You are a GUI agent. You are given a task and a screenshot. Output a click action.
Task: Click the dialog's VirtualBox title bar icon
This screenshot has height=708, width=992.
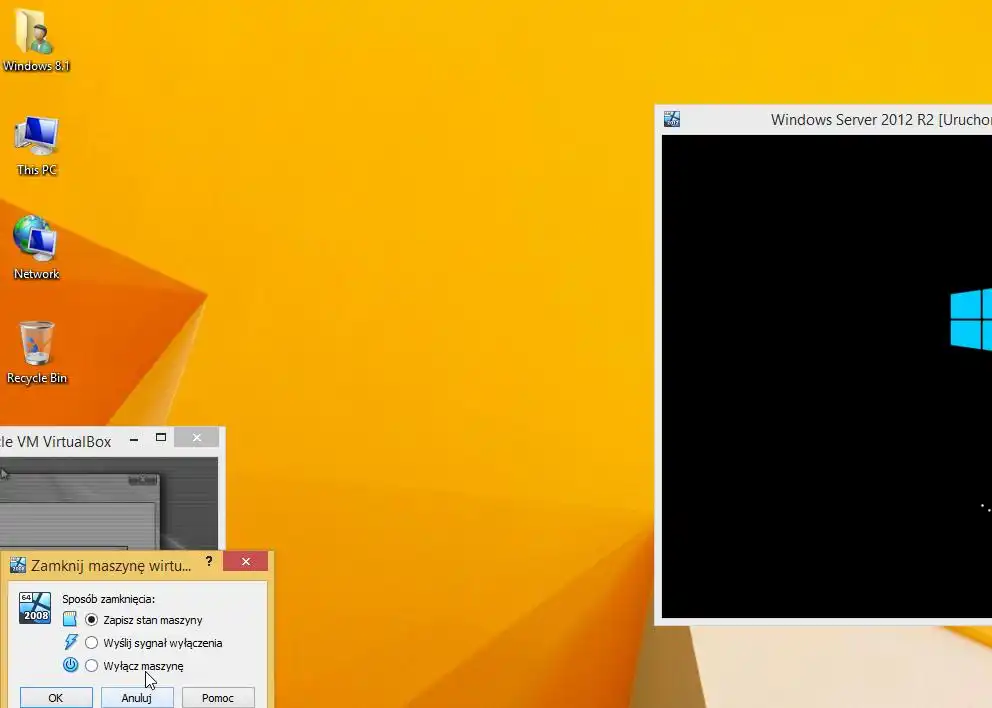tap(18, 565)
